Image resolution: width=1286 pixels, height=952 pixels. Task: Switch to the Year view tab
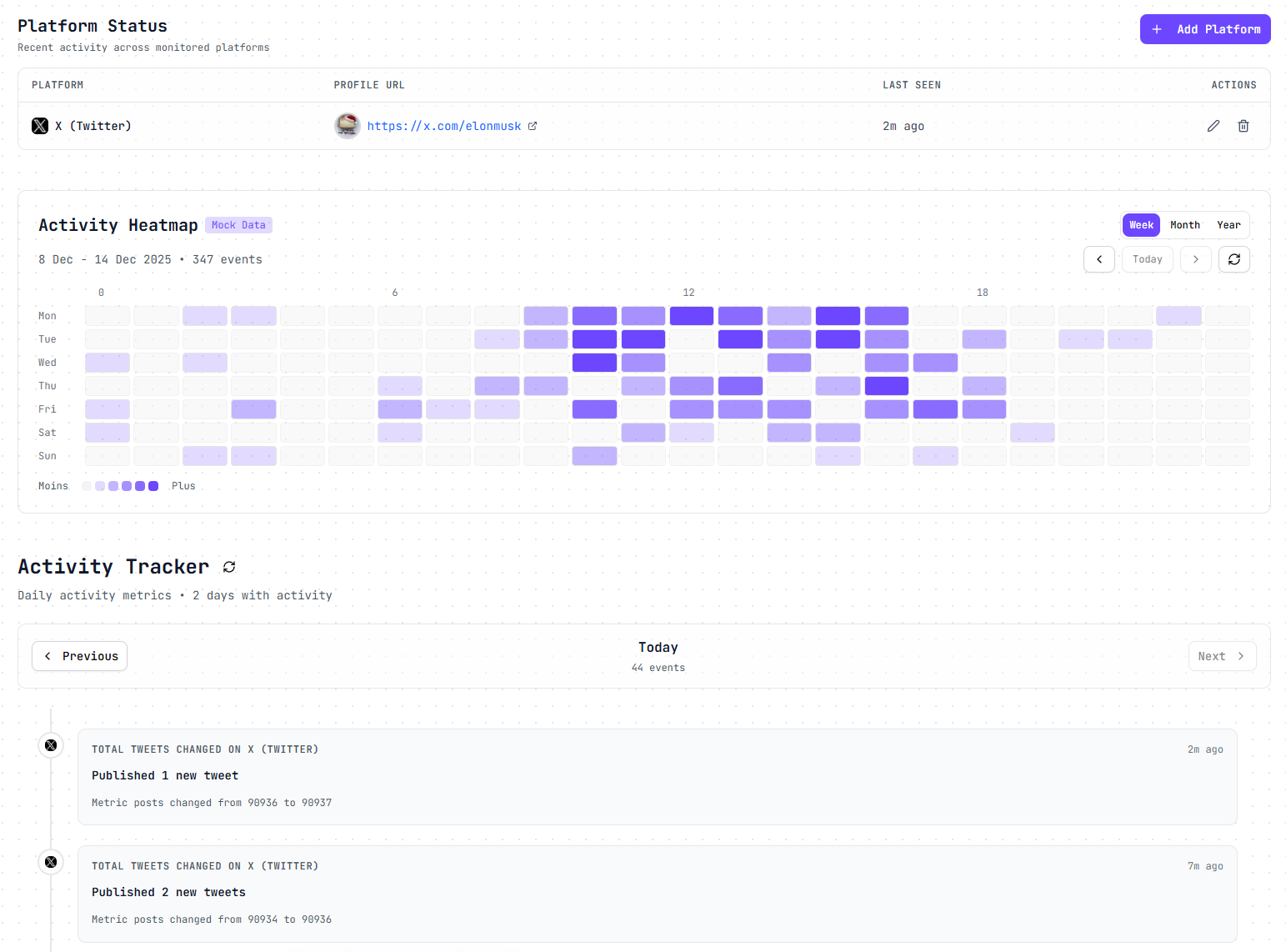(1228, 225)
